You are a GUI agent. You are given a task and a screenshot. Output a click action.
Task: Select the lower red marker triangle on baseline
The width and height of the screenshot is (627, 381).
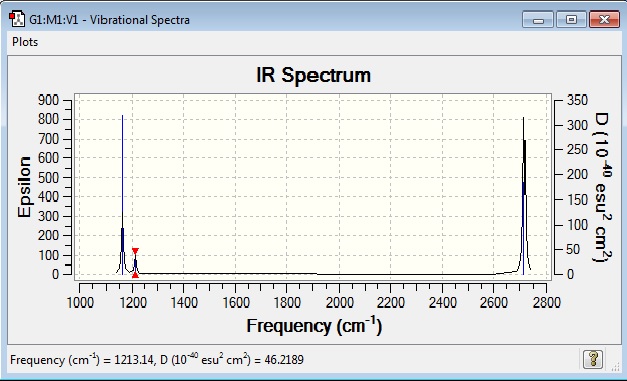[x=135, y=275]
